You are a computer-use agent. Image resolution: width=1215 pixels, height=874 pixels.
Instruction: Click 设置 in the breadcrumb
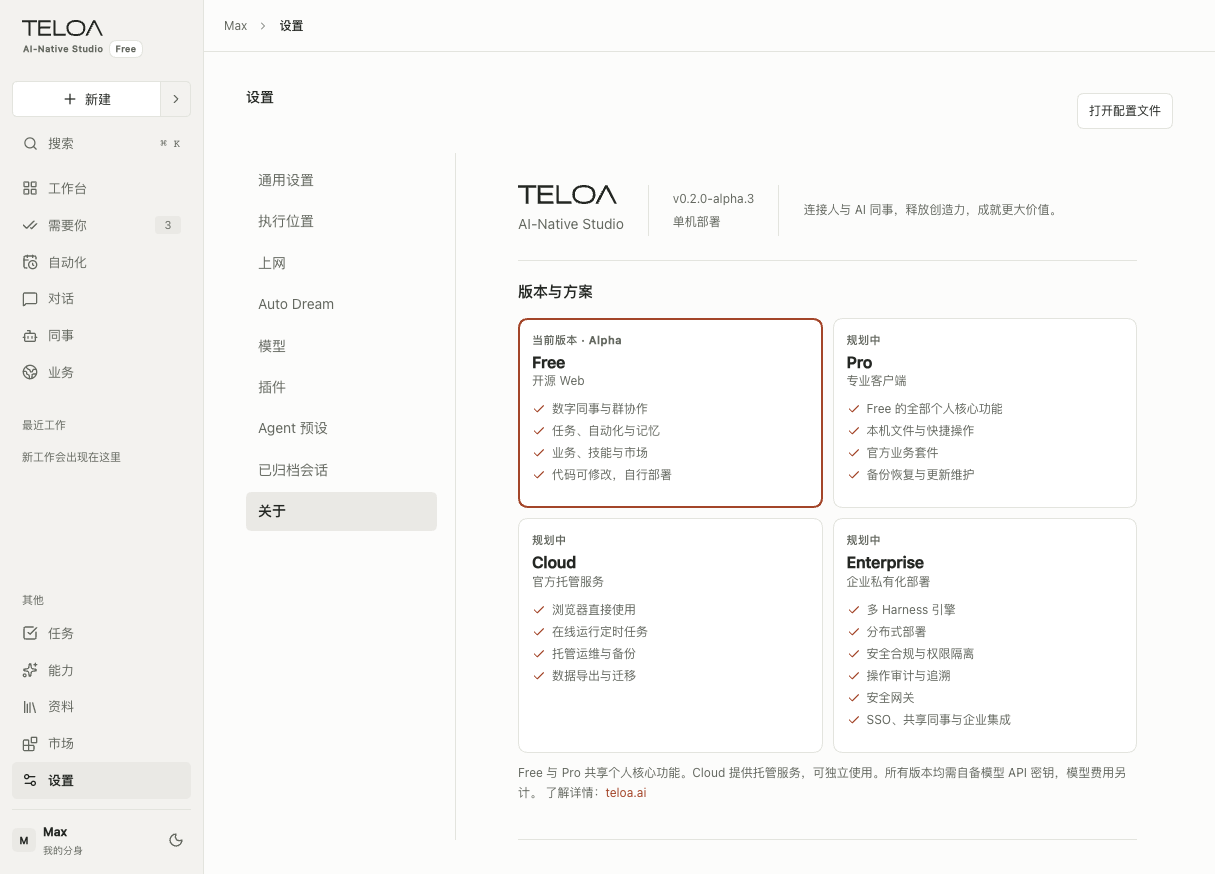(x=292, y=26)
